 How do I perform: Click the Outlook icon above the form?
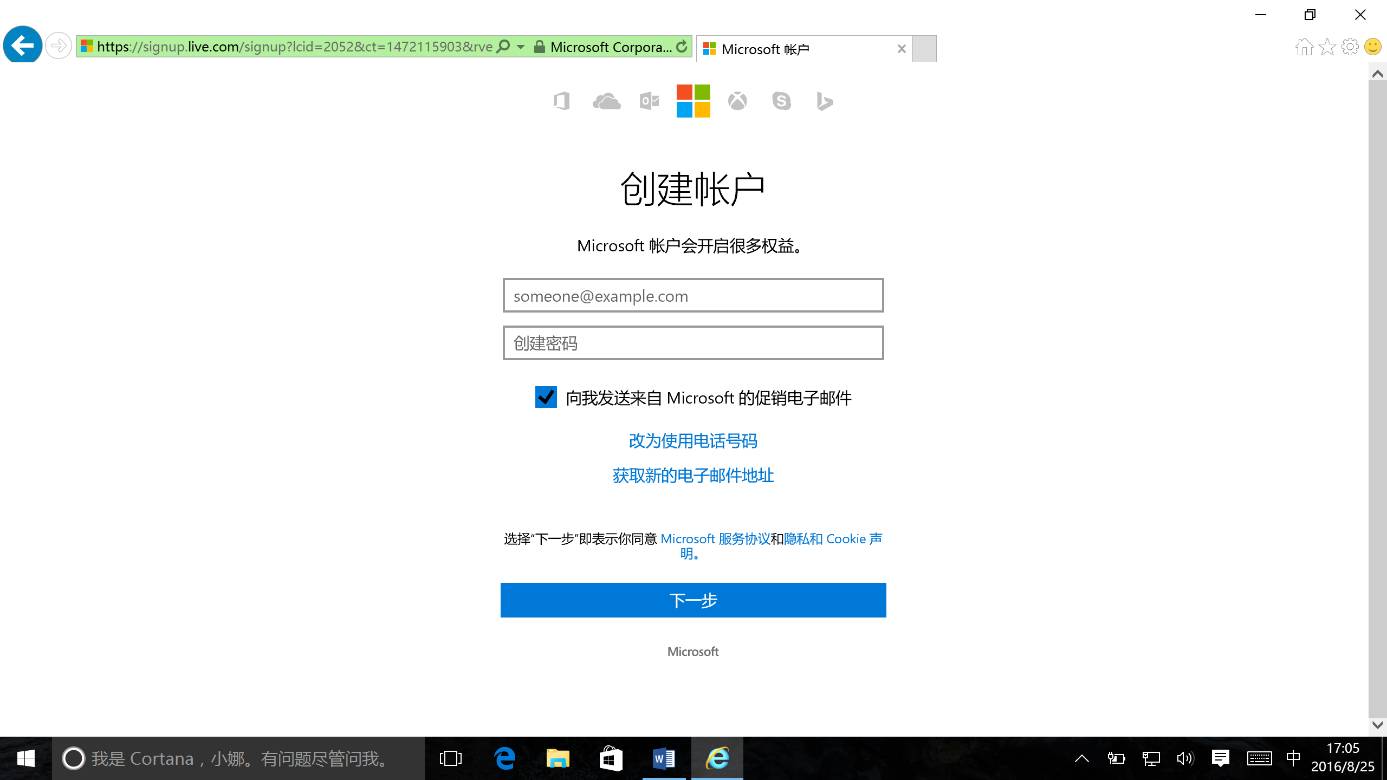(649, 100)
